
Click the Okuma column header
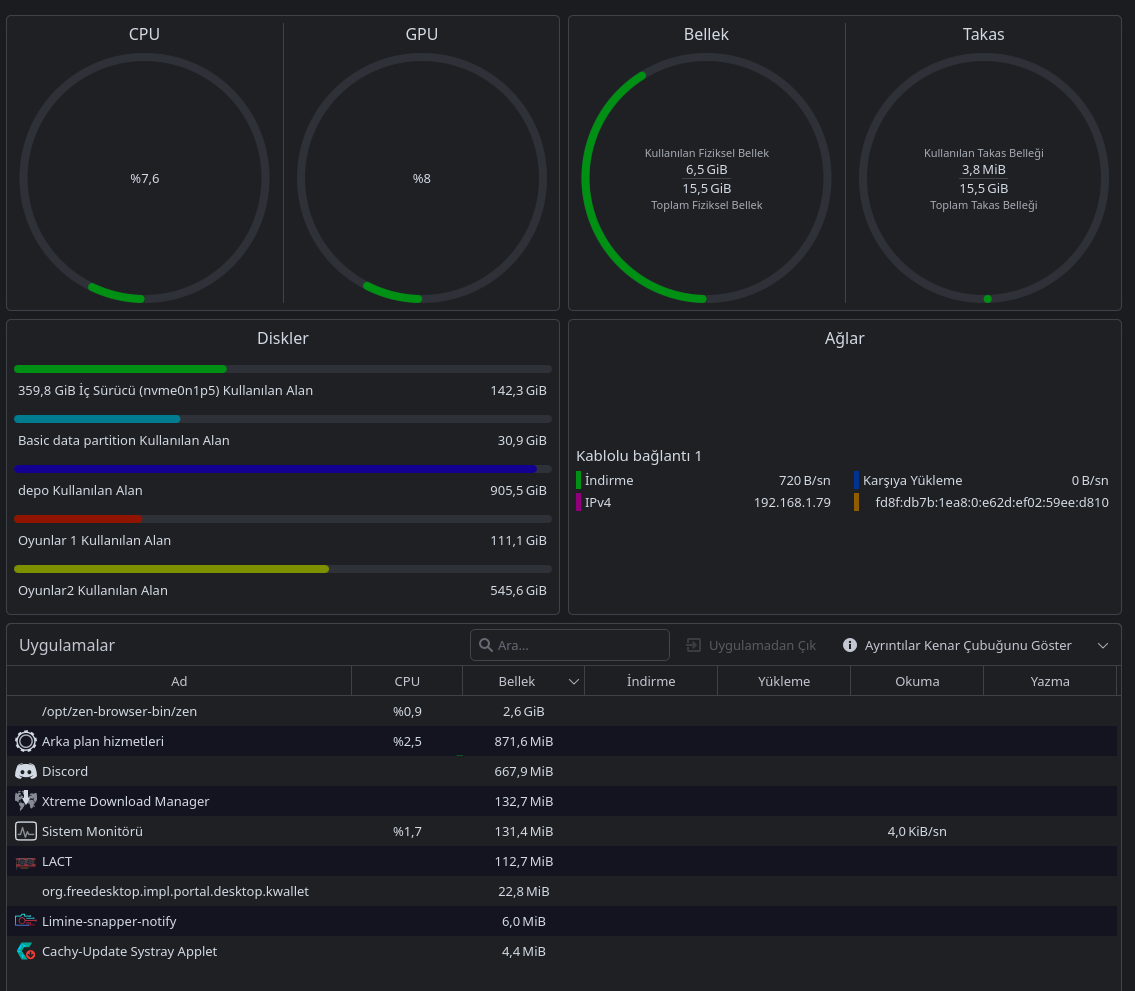[917, 681]
